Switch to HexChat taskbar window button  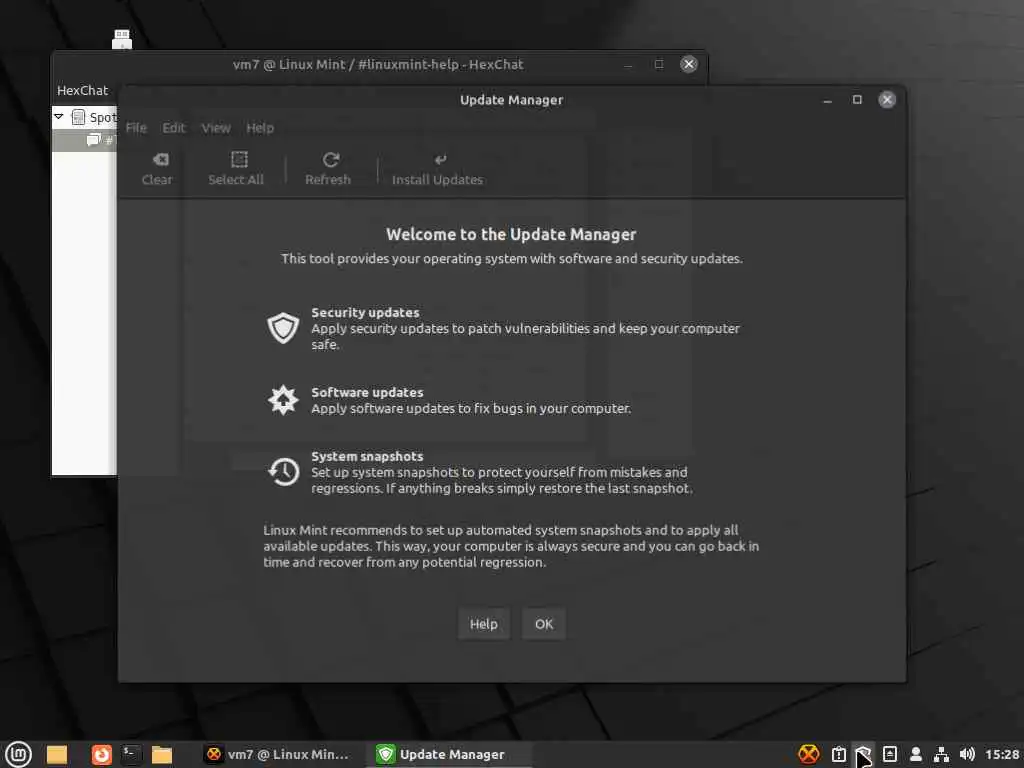tap(277, 754)
